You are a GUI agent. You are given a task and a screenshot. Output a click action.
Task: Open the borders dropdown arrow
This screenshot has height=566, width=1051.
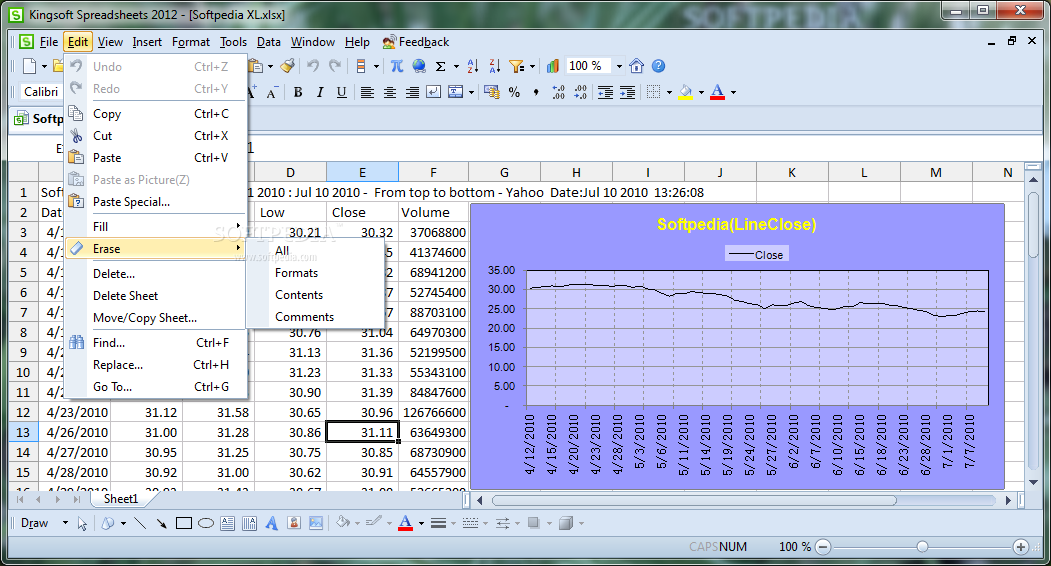(669, 92)
